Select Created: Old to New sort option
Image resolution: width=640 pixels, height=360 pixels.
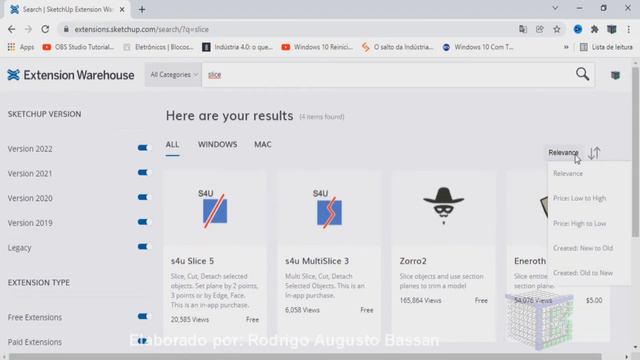pyautogui.click(x=583, y=273)
